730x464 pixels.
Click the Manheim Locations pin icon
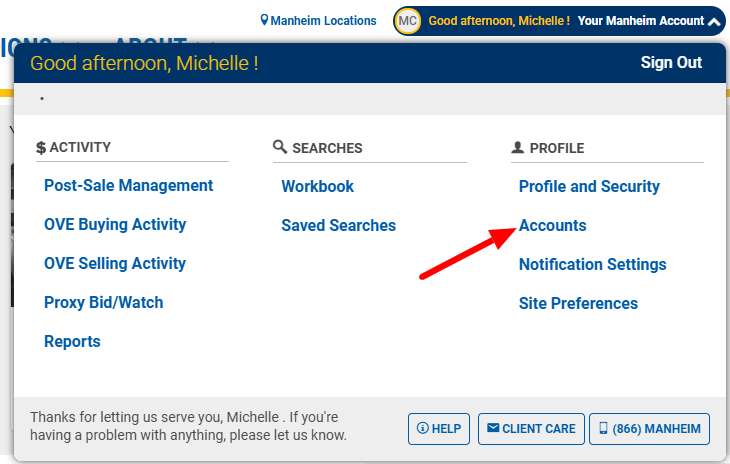[265, 21]
